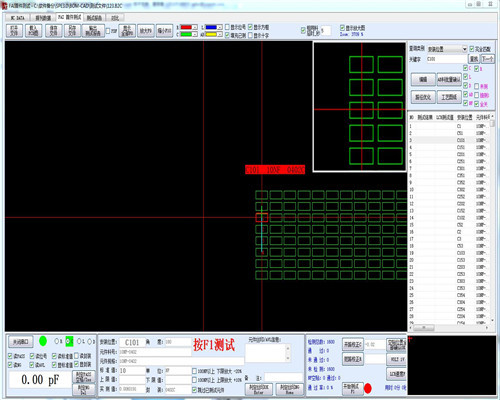500x400 pixels.
Task: Enable the first 100NF limit checkbox
Action: coord(194,371)
